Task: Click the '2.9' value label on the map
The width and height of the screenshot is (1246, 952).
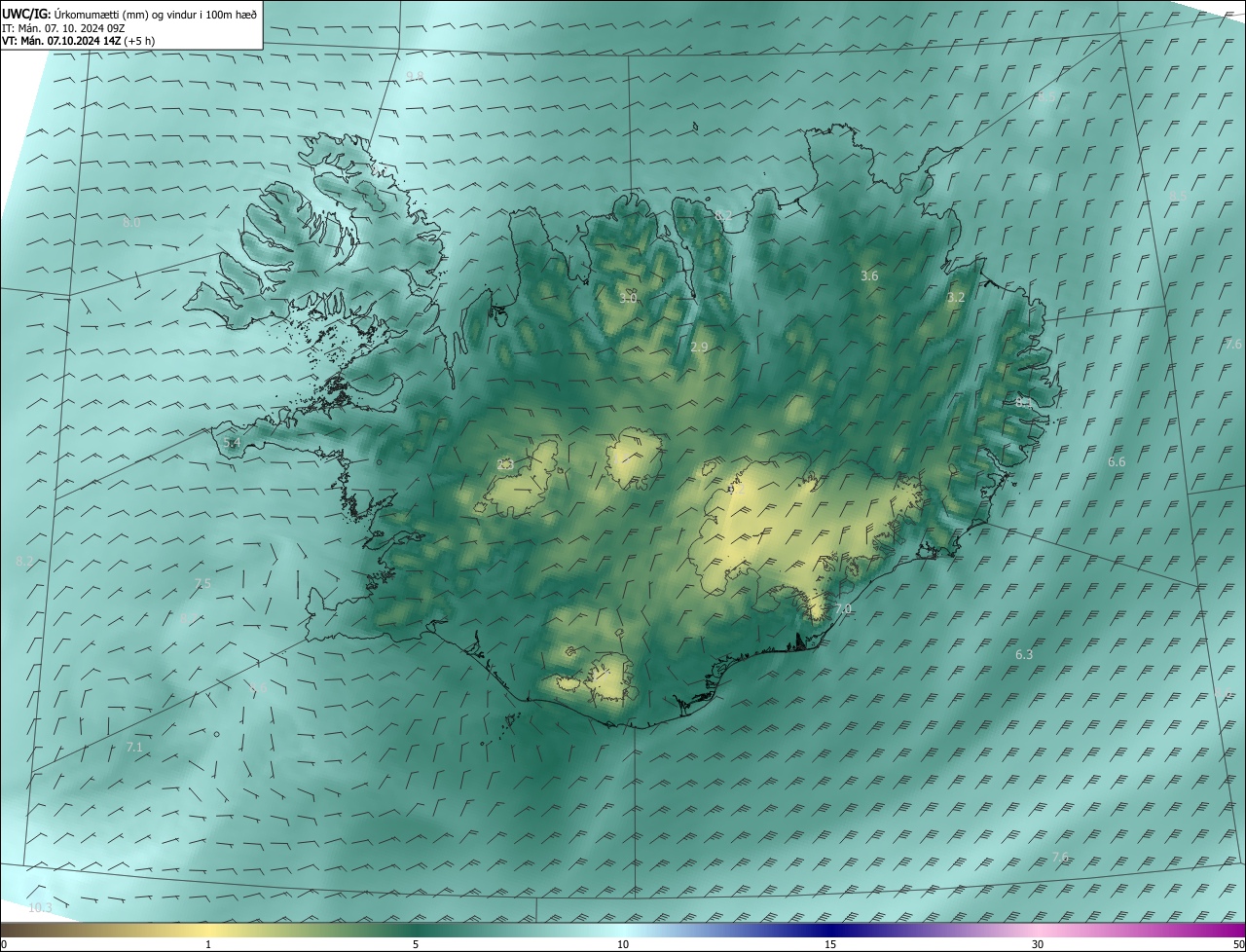Action: click(699, 347)
